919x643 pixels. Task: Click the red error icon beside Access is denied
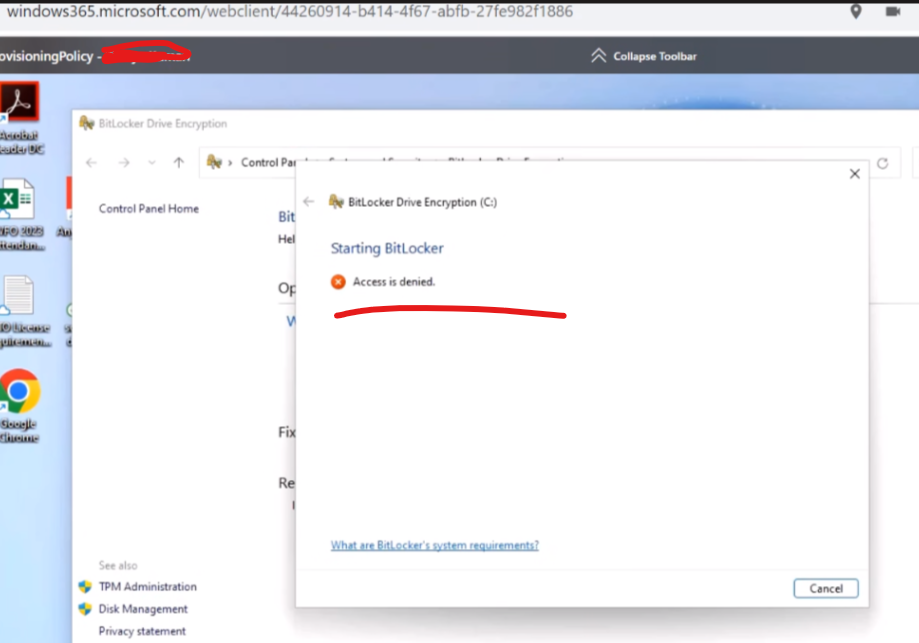(x=338, y=282)
